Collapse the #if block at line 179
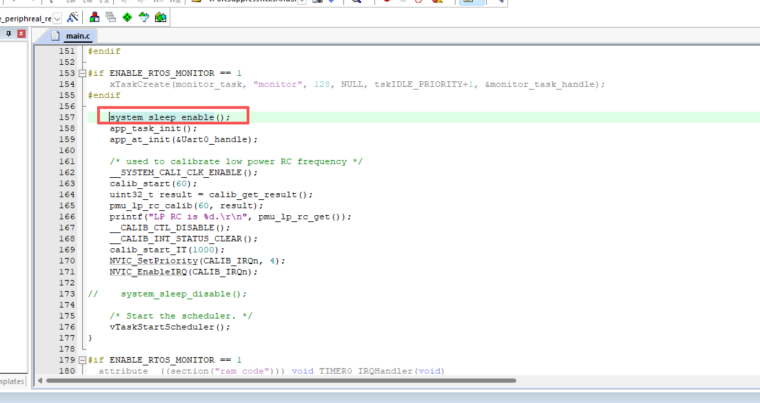Screen dimensions: 760x403 (x=83, y=359)
